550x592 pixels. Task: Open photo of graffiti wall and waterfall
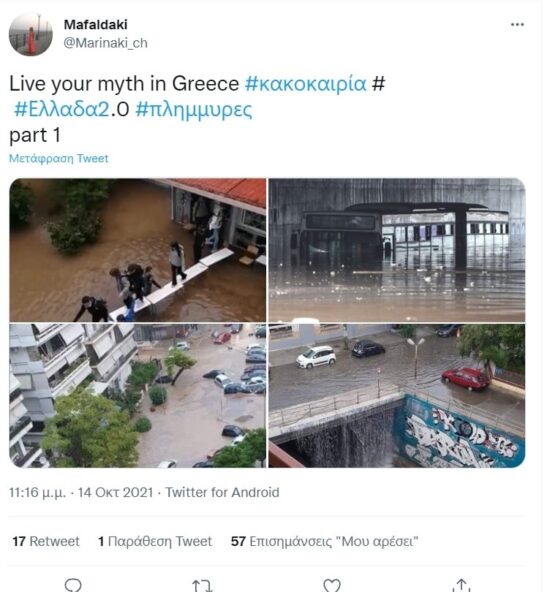397,396
